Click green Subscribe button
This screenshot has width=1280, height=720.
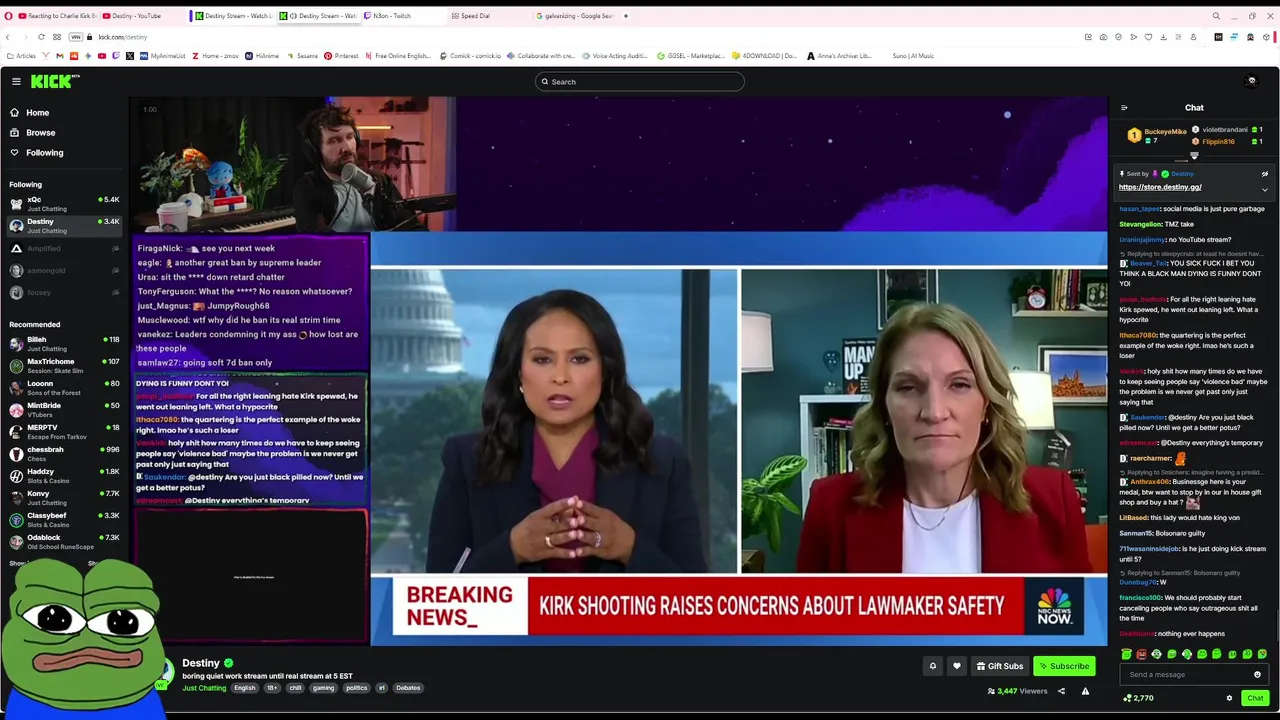1064,666
